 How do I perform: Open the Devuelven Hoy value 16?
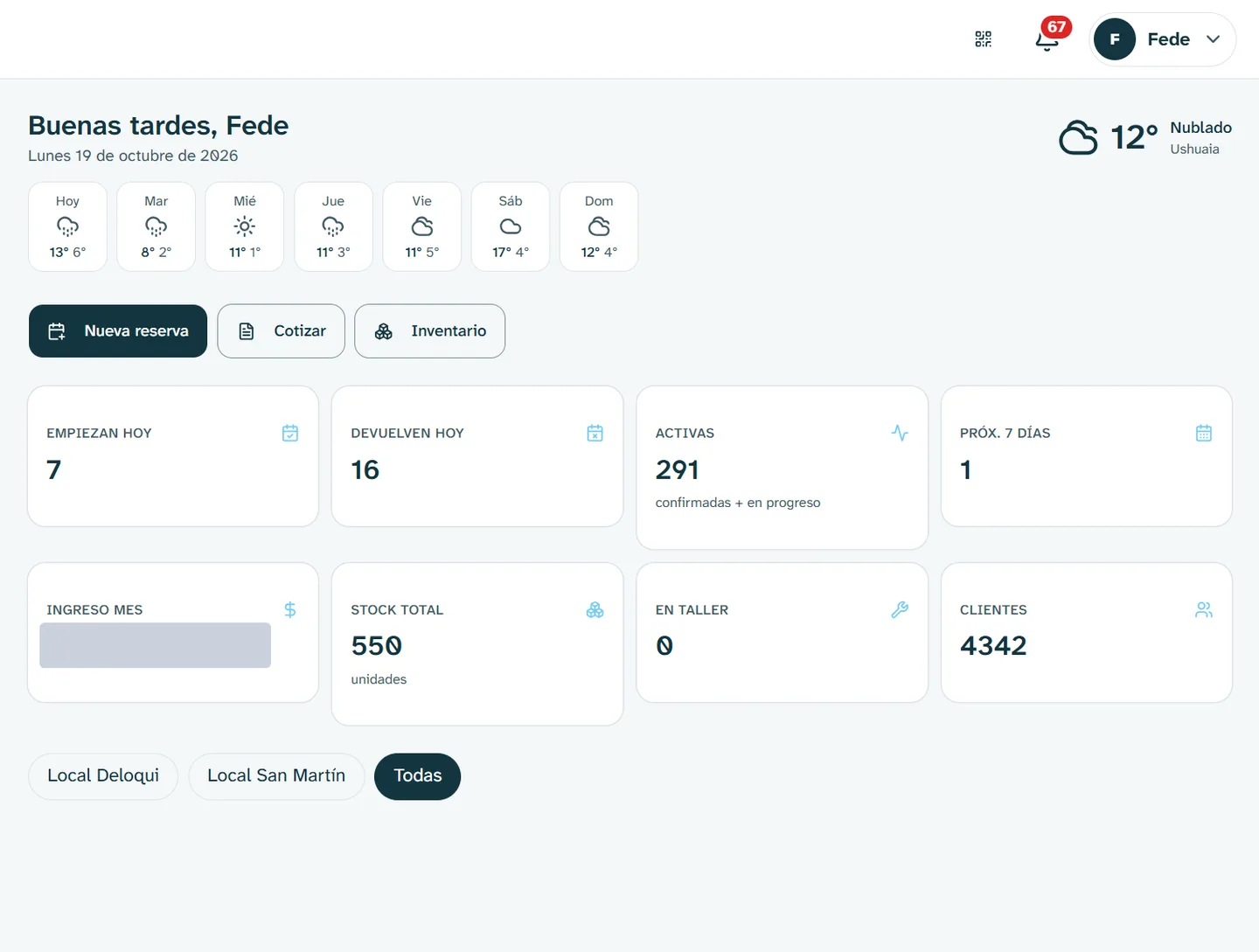pyautogui.click(x=365, y=470)
